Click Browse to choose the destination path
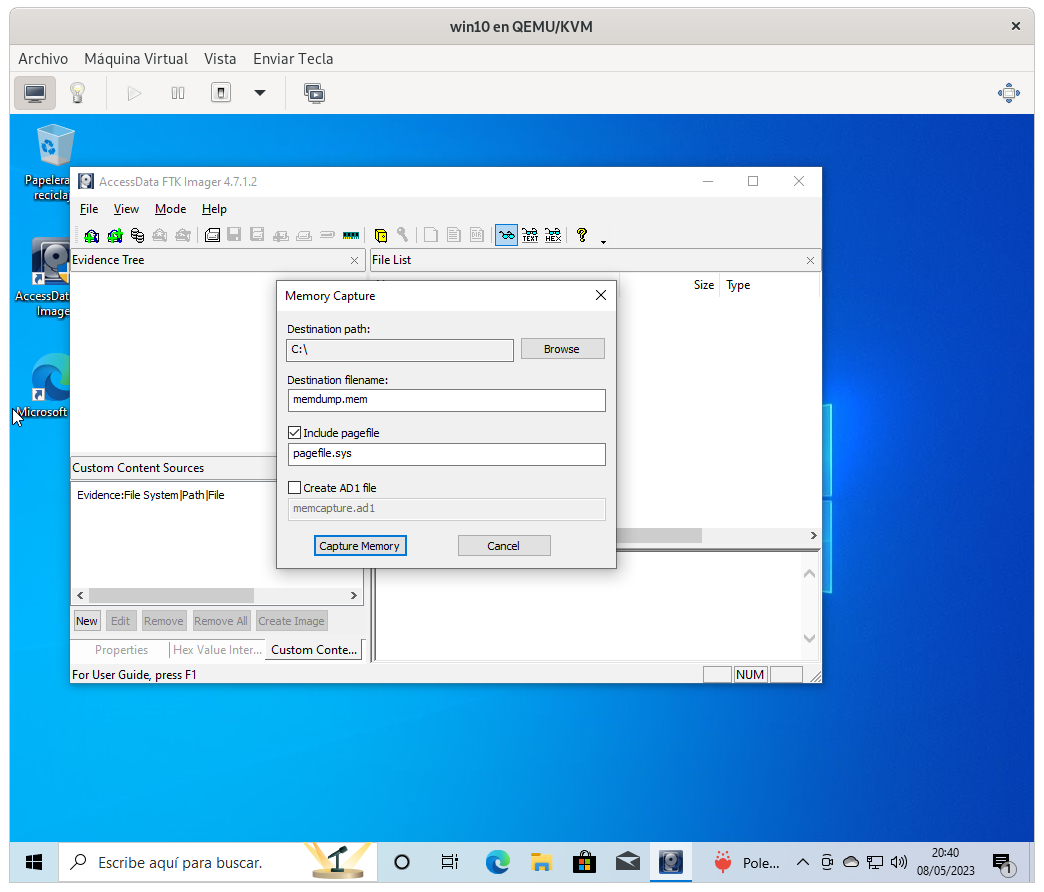 click(562, 349)
